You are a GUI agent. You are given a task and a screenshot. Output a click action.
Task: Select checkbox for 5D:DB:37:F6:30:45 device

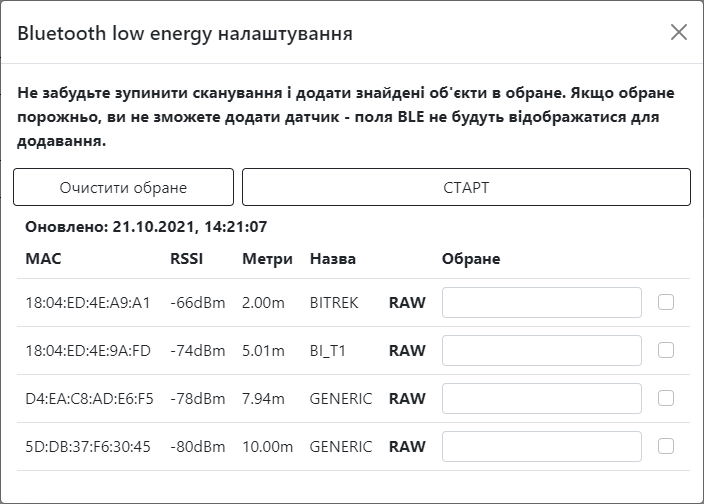pos(665,446)
